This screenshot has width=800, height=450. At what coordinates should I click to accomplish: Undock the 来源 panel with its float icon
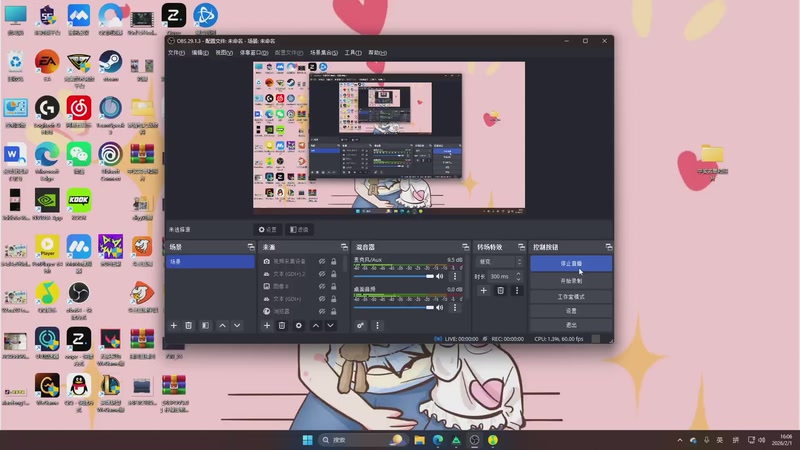[x=344, y=247]
